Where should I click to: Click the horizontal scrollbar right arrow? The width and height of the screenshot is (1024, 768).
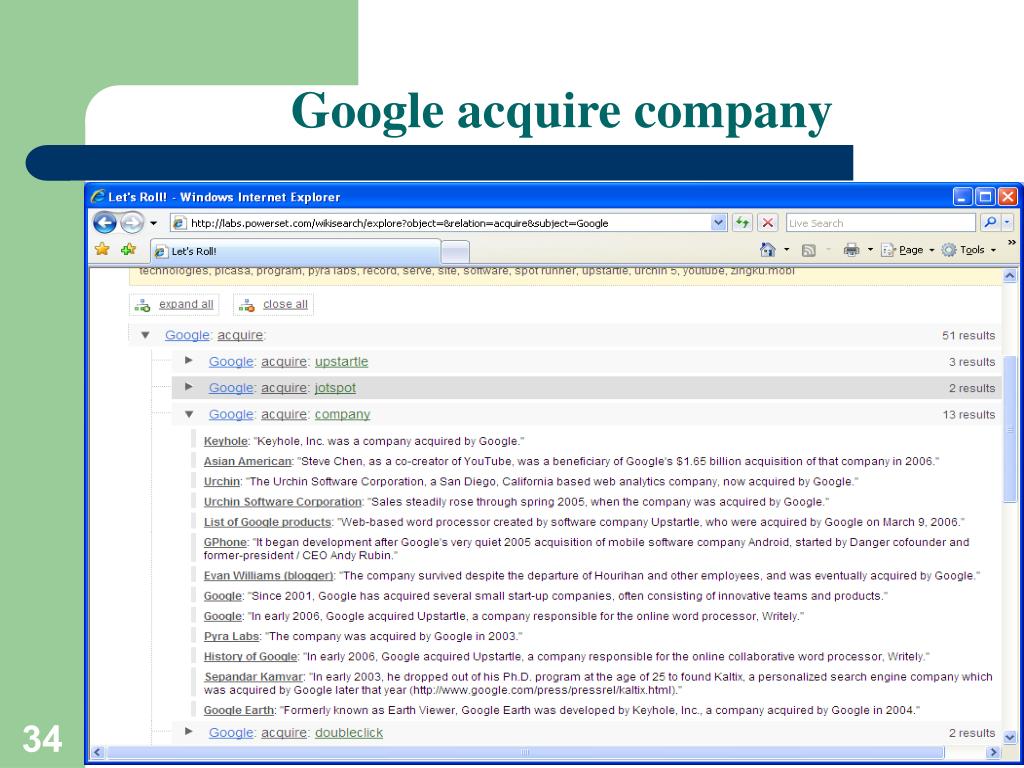(993, 752)
